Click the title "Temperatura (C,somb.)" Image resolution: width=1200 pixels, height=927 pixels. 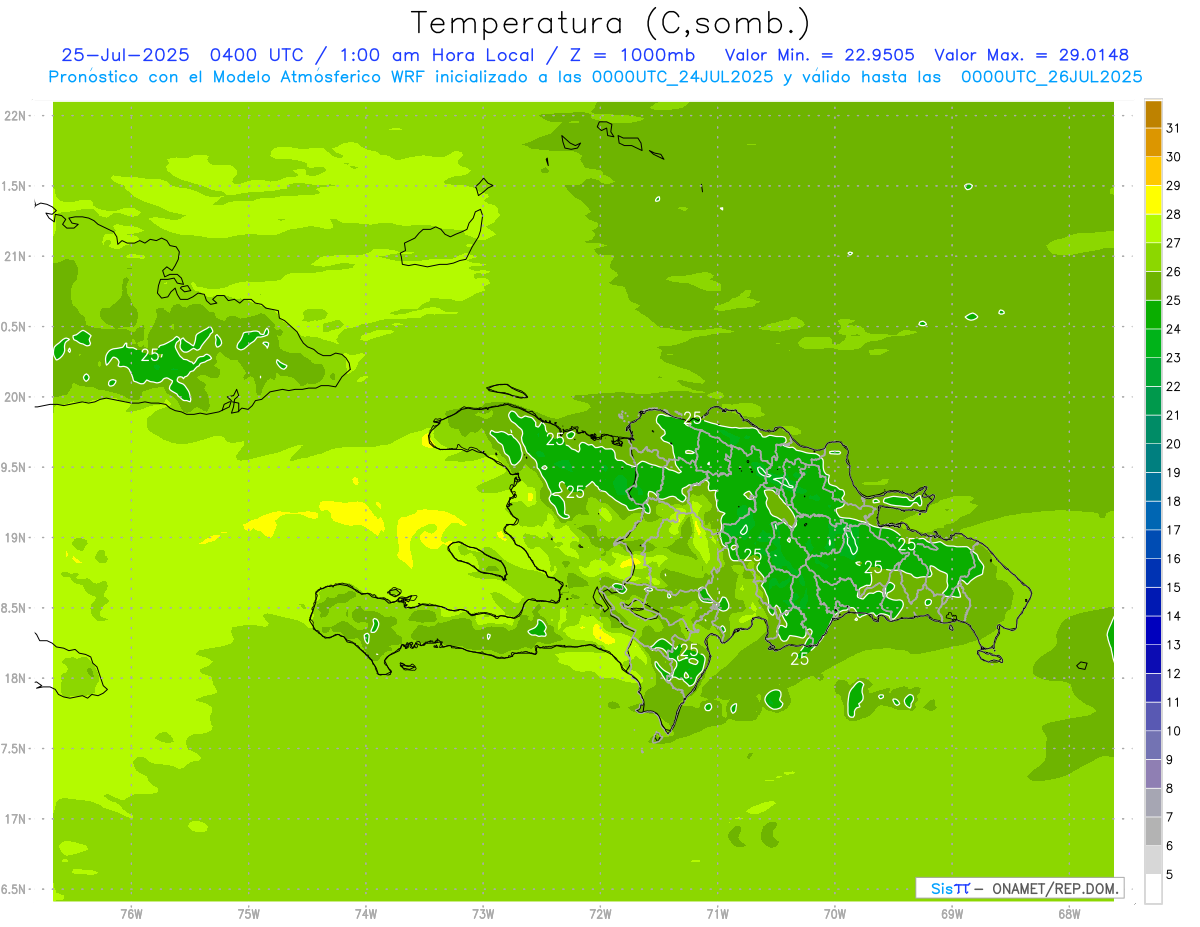[x=611, y=23]
